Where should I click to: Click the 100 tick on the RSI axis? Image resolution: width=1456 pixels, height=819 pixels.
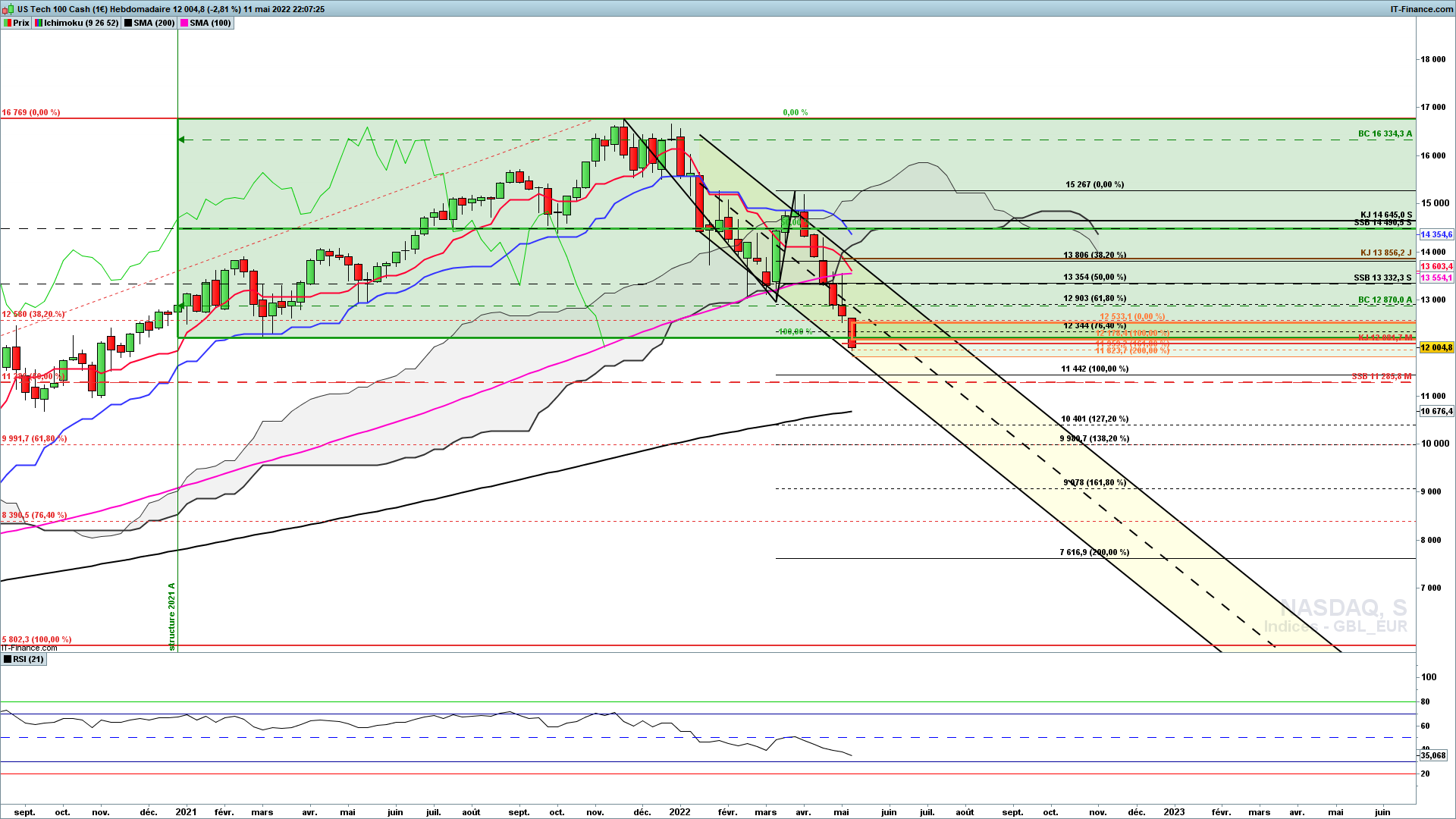pyautogui.click(x=1429, y=676)
